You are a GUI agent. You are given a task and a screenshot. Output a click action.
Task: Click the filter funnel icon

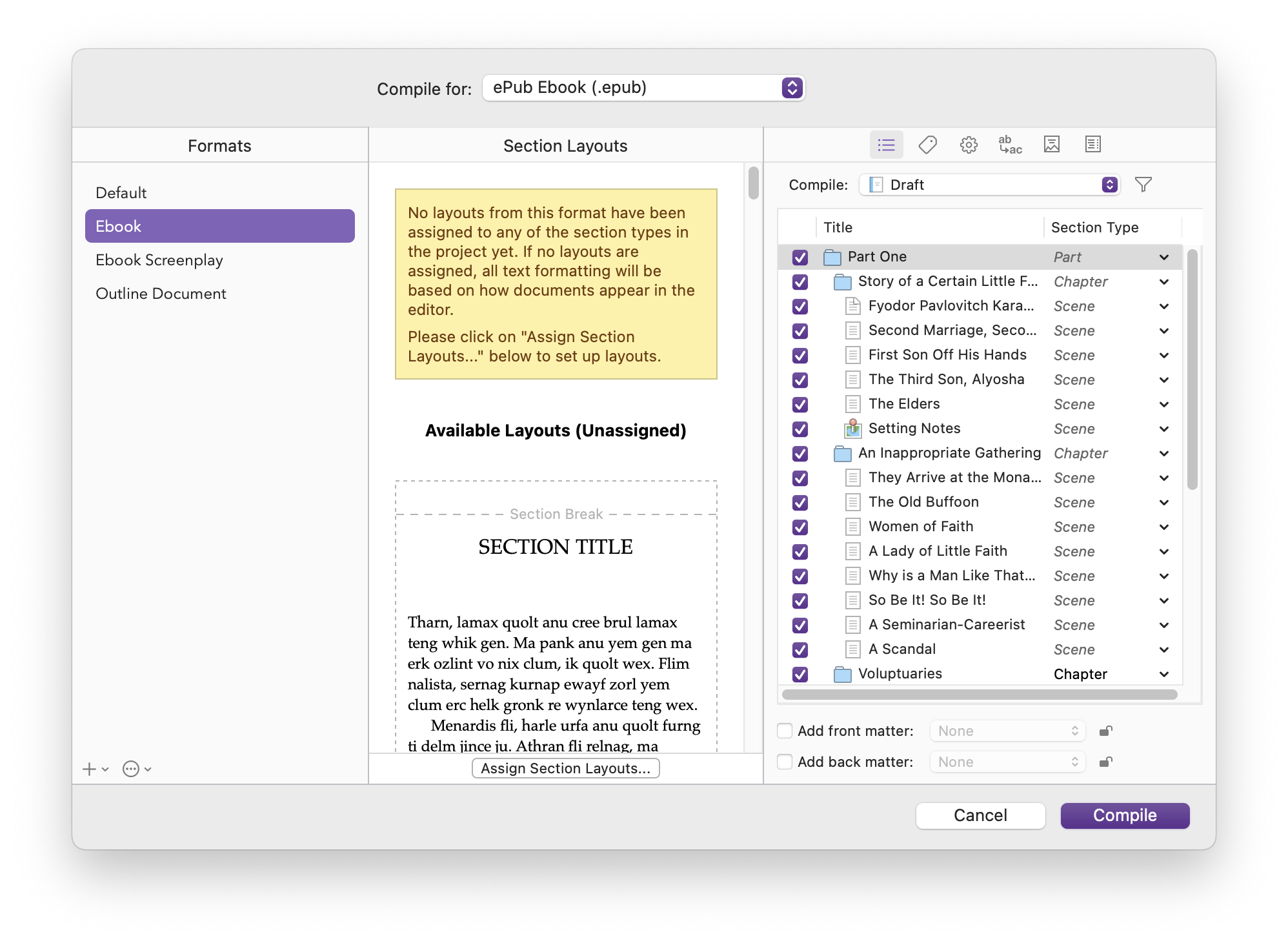[1143, 185]
